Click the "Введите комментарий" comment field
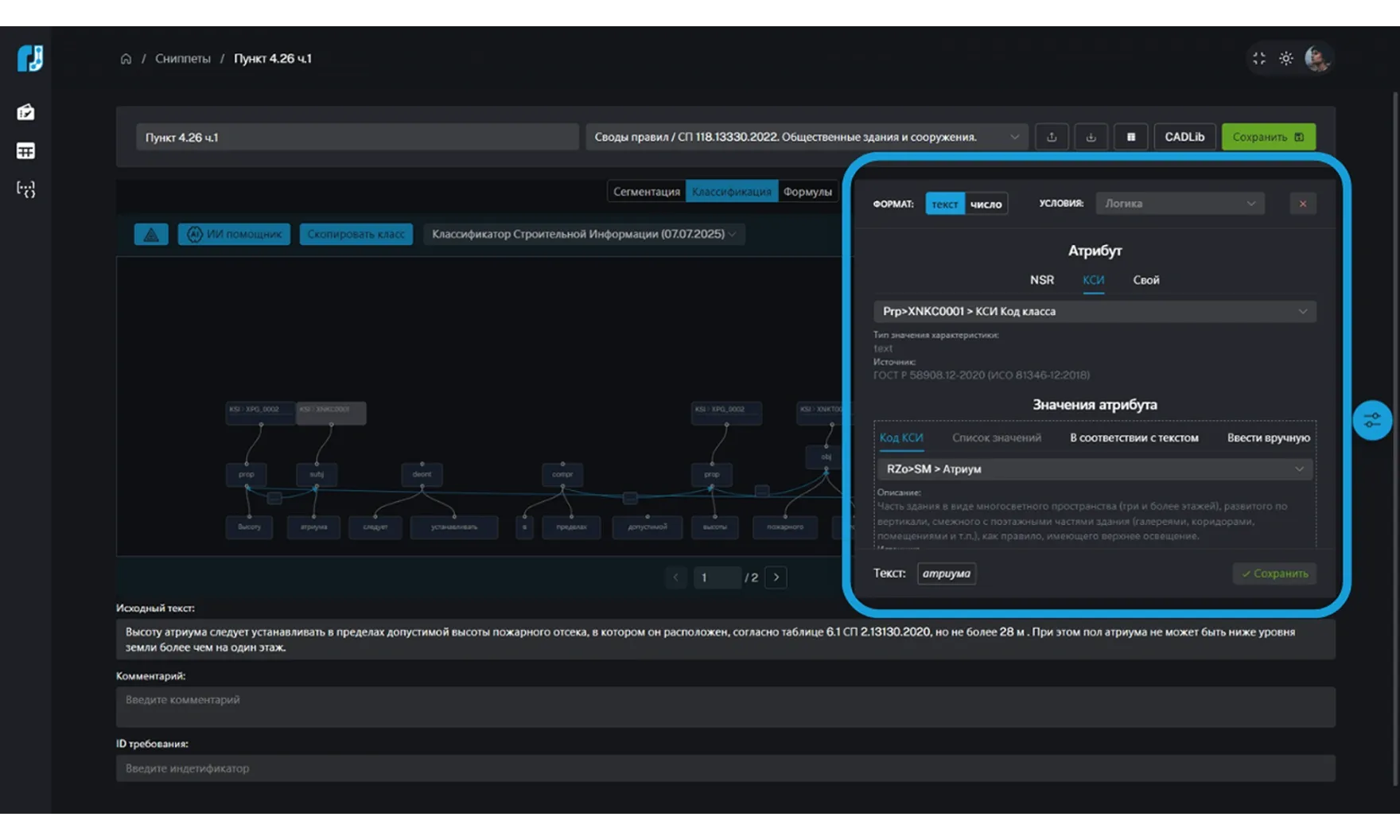This screenshot has width=1400, height=840. click(x=725, y=707)
